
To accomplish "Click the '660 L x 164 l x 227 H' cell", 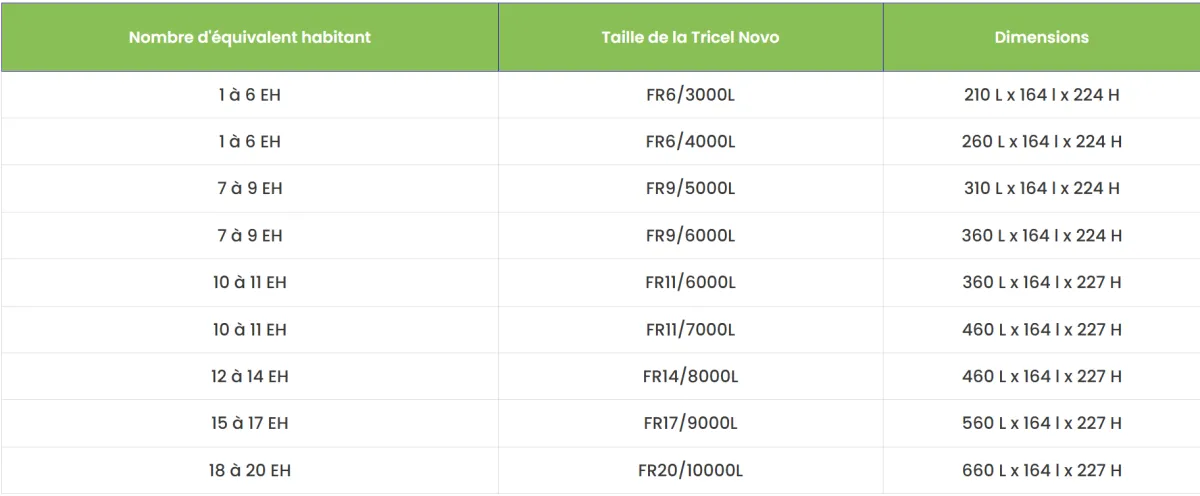I will [x=1041, y=471].
